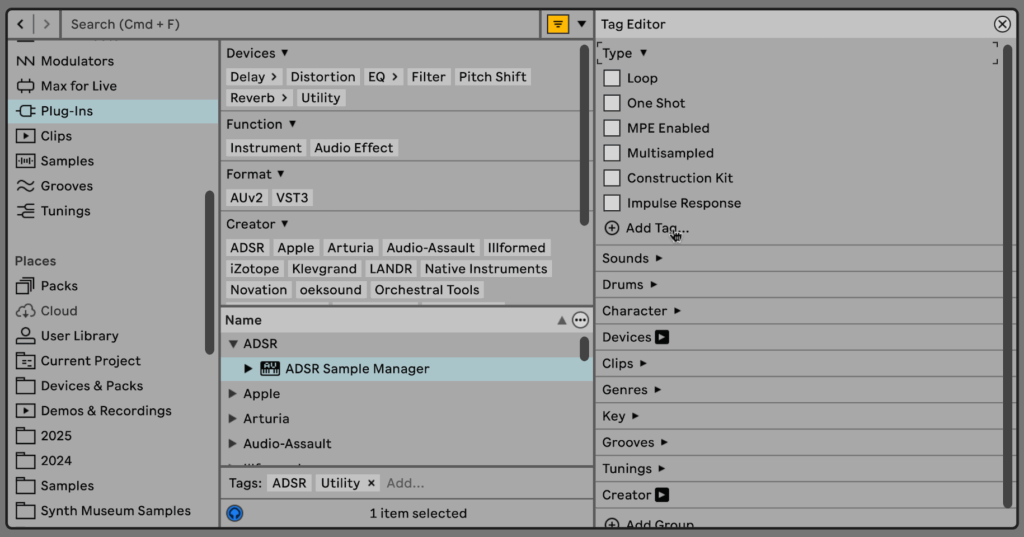The width and height of the screenshot is (1024, 537).
Task: Expand the Creator tag group in Tag Editor
Action: coord(662,495)
